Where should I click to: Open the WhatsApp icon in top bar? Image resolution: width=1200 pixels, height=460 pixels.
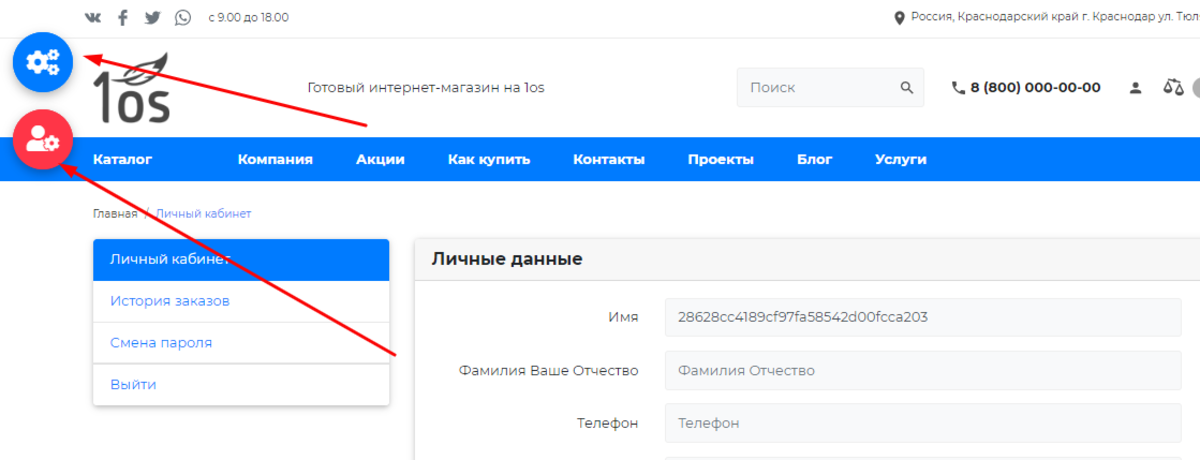[182, 18]
